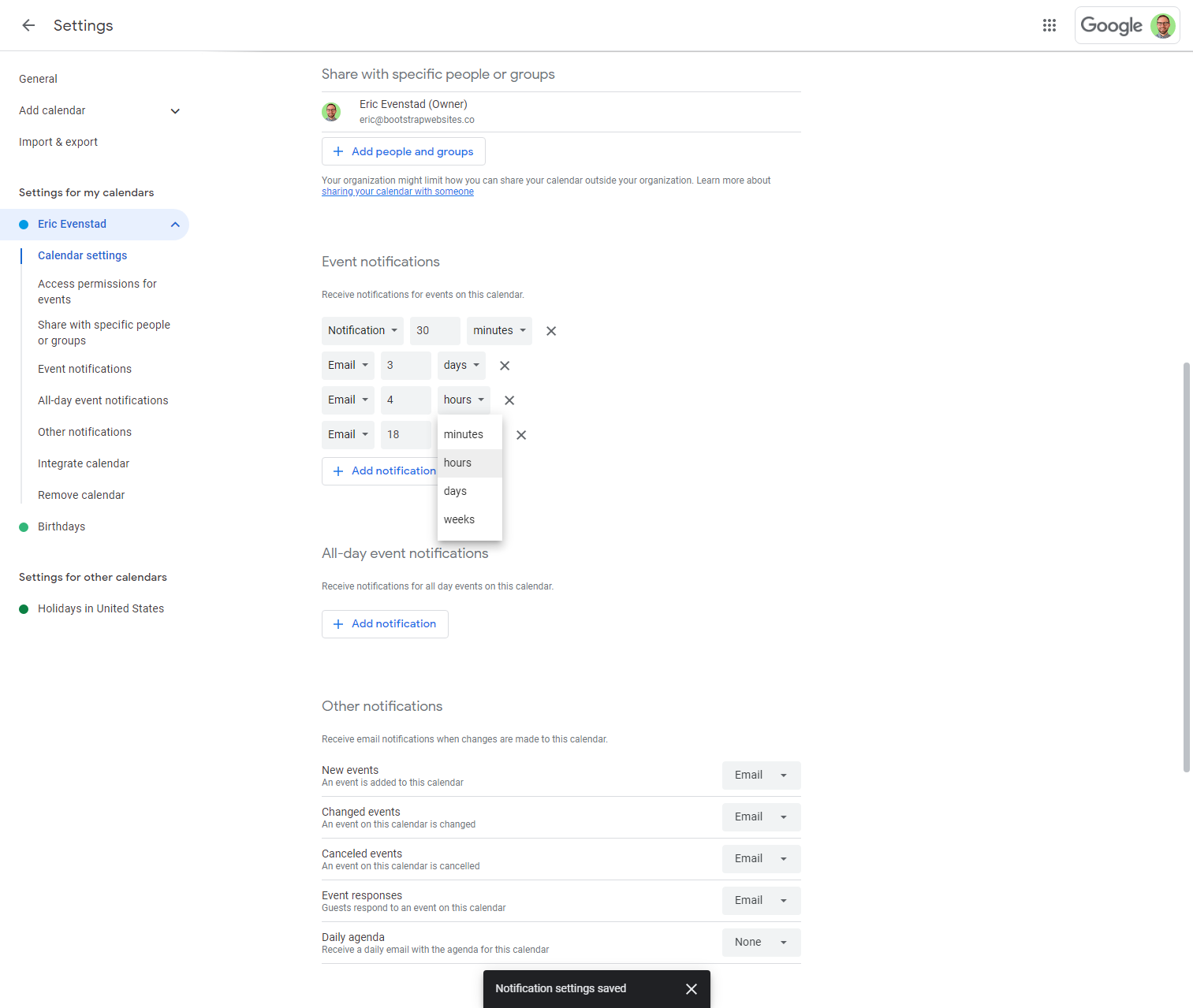The image size is (1193, 1008).
Task: Change the Changed events notification dropdown
Action: [761, 817]
